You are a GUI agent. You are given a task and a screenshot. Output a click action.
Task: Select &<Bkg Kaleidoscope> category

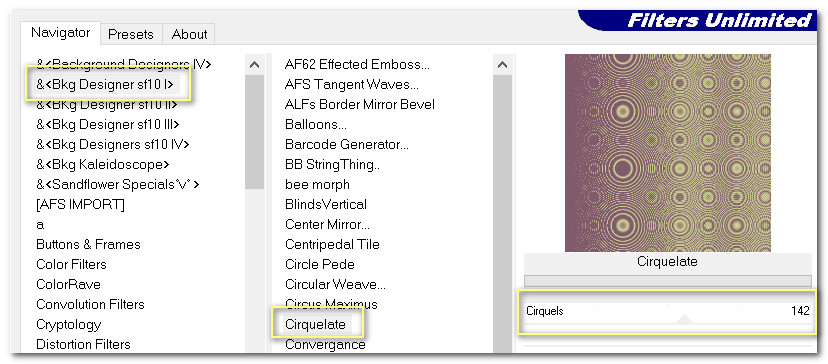[103, 164]
